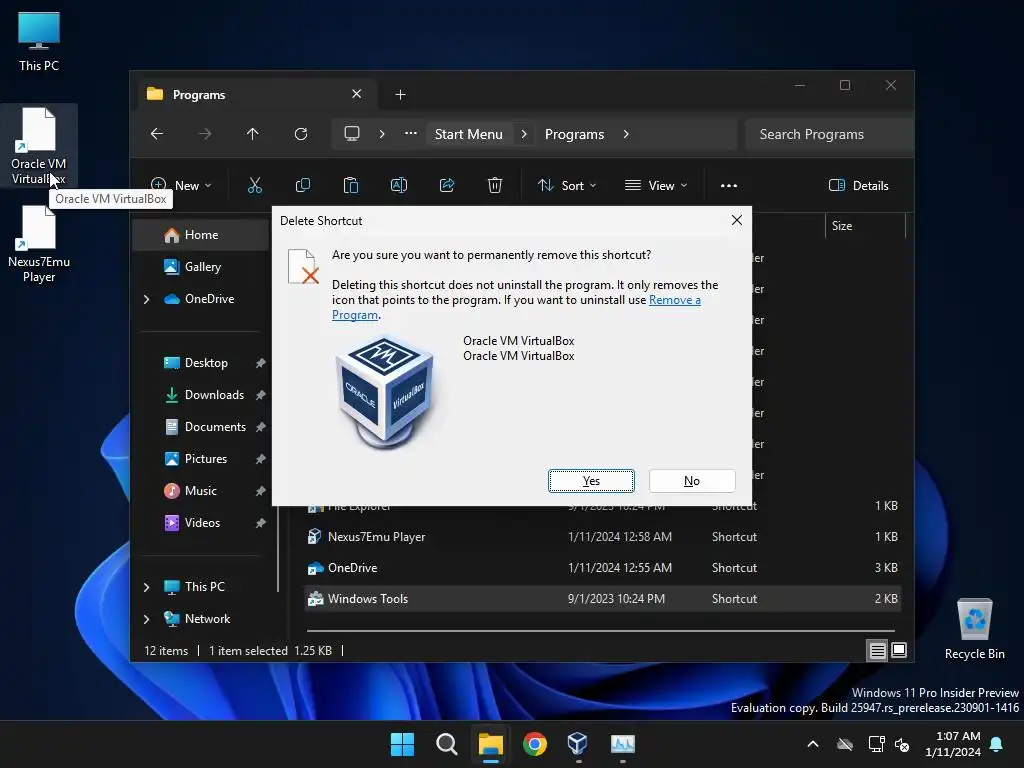The width and height of the screenshot is (1024, 768).
Task: Click the Programs breadcrumb segment
Action: pyautogui.click(x=575, y=134)
